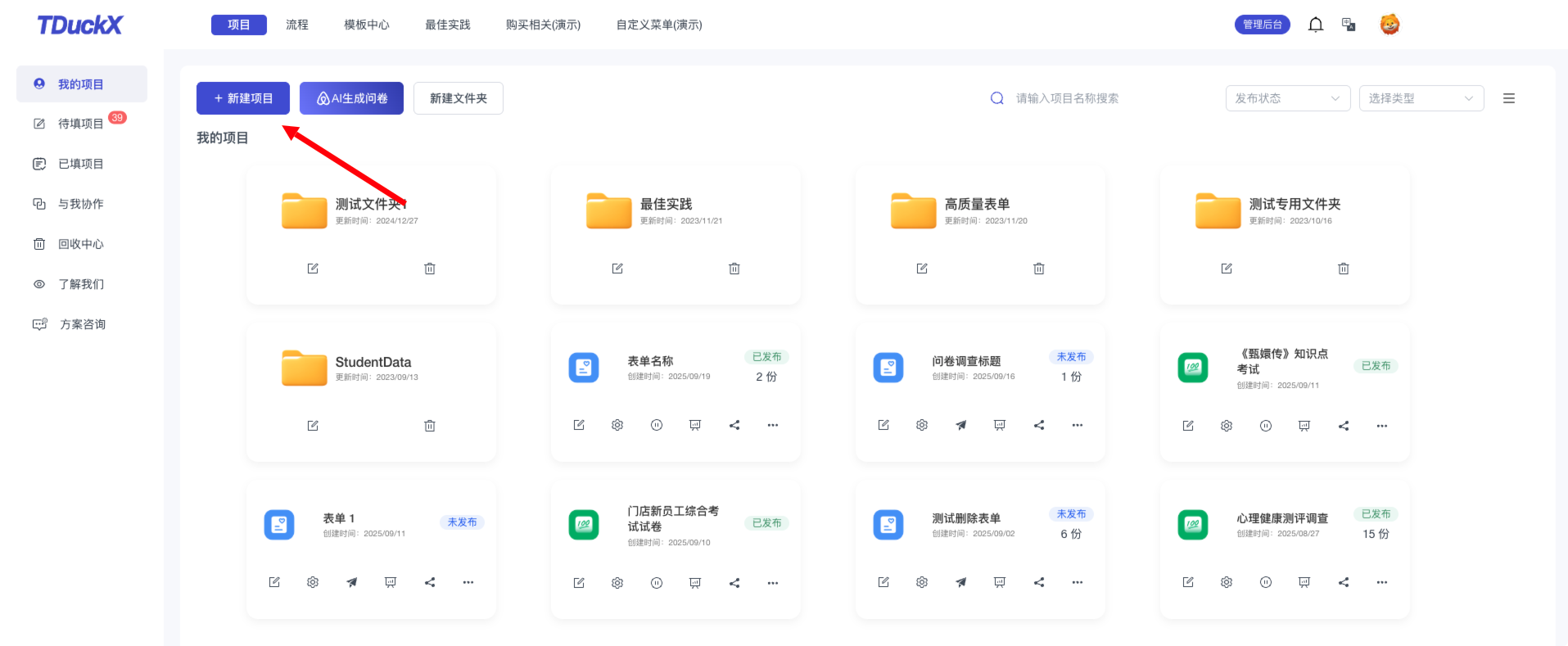Select 我的项目 in sidebar
The image size is (1568, 646).
[x=82, y=84]
